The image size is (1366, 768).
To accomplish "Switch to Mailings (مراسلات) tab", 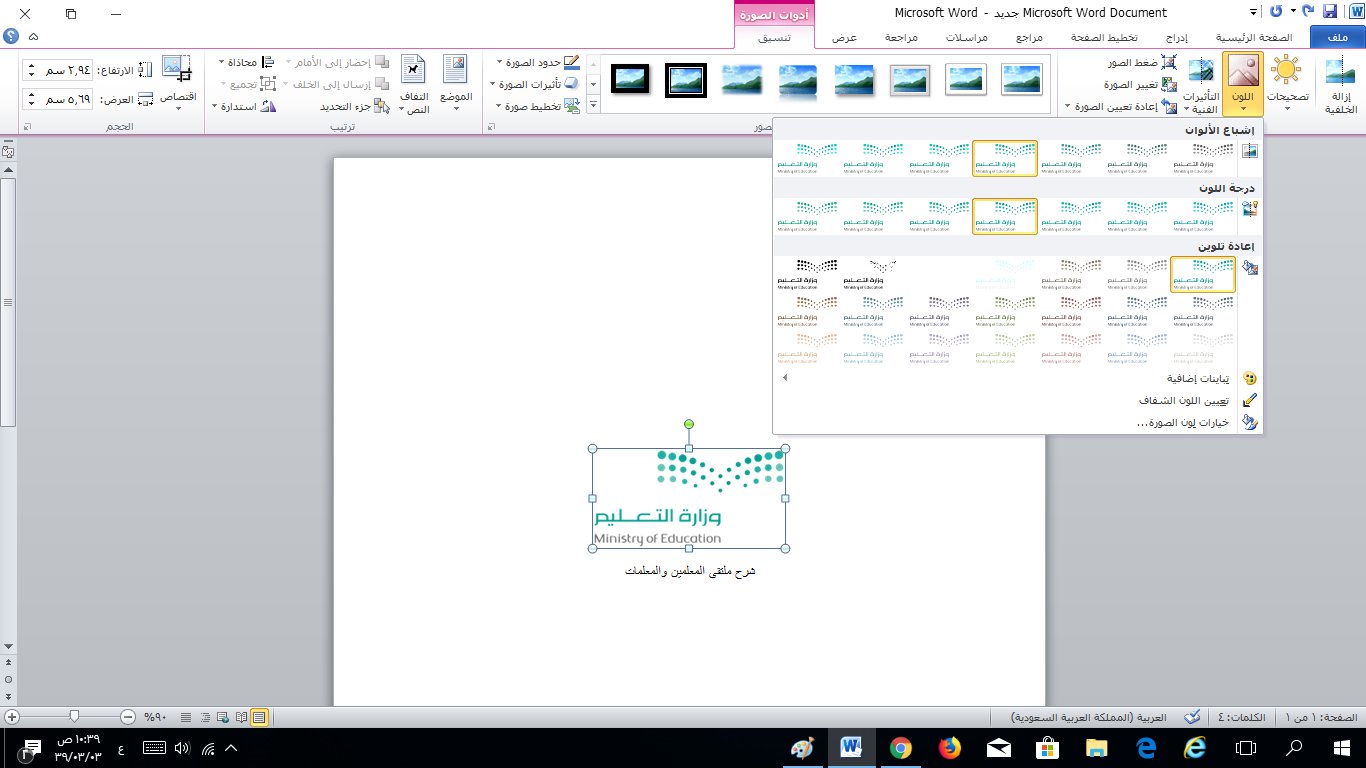I will tap(968, 38).
